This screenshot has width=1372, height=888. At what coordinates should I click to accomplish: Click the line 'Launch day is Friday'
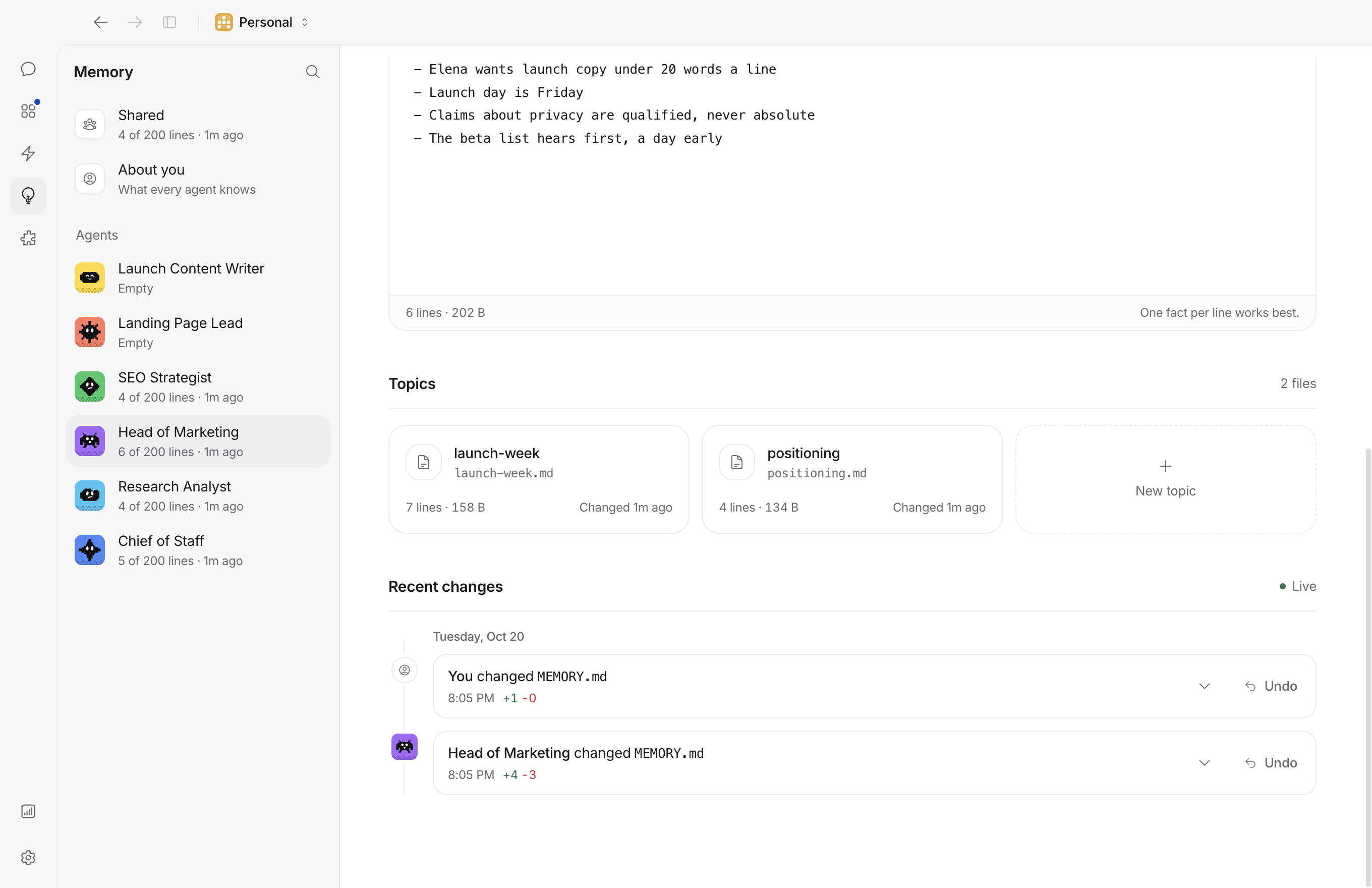505,92
